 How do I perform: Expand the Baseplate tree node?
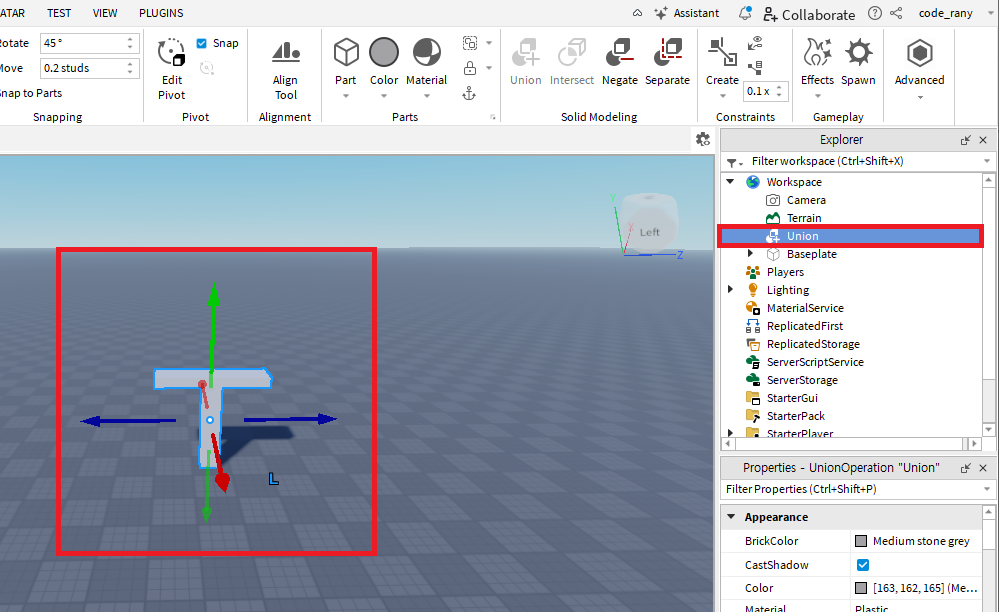click(x=751, y=253)
